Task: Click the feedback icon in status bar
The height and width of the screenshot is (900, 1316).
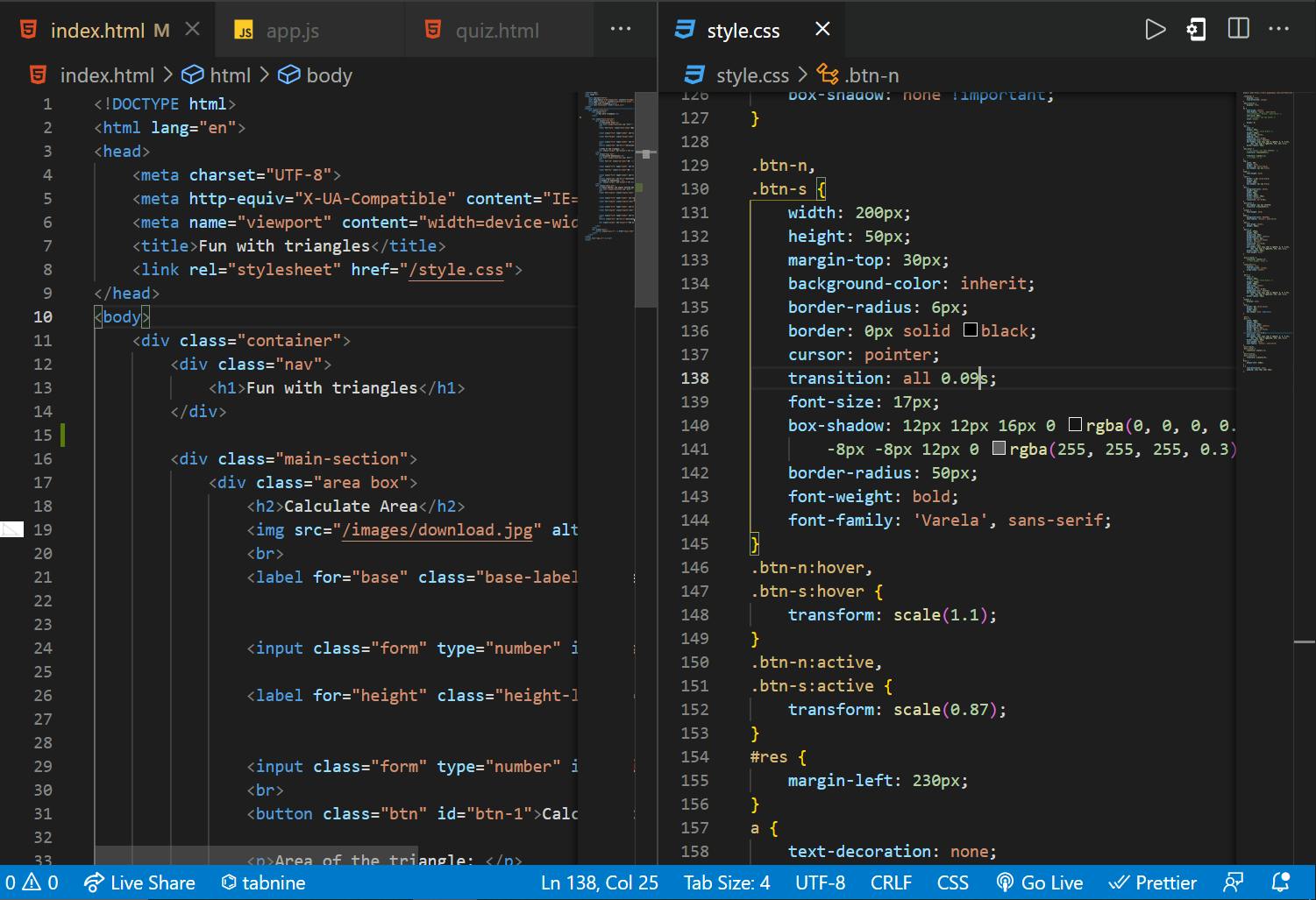Action: pyautogui.click(x=1234, y=882)
